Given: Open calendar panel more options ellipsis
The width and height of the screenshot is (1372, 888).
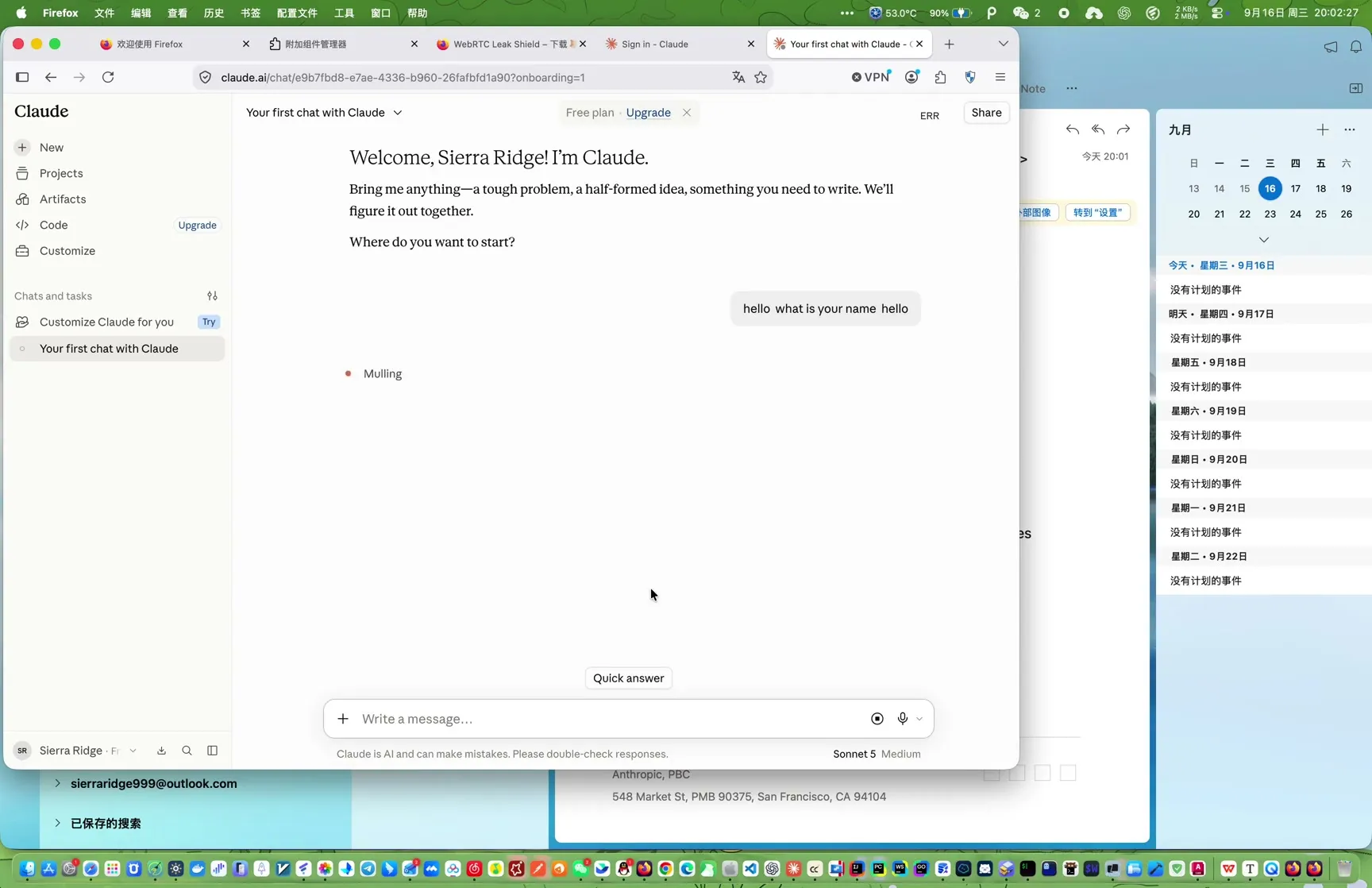Looking at the screenshot, I should (x=1350, y=129).
